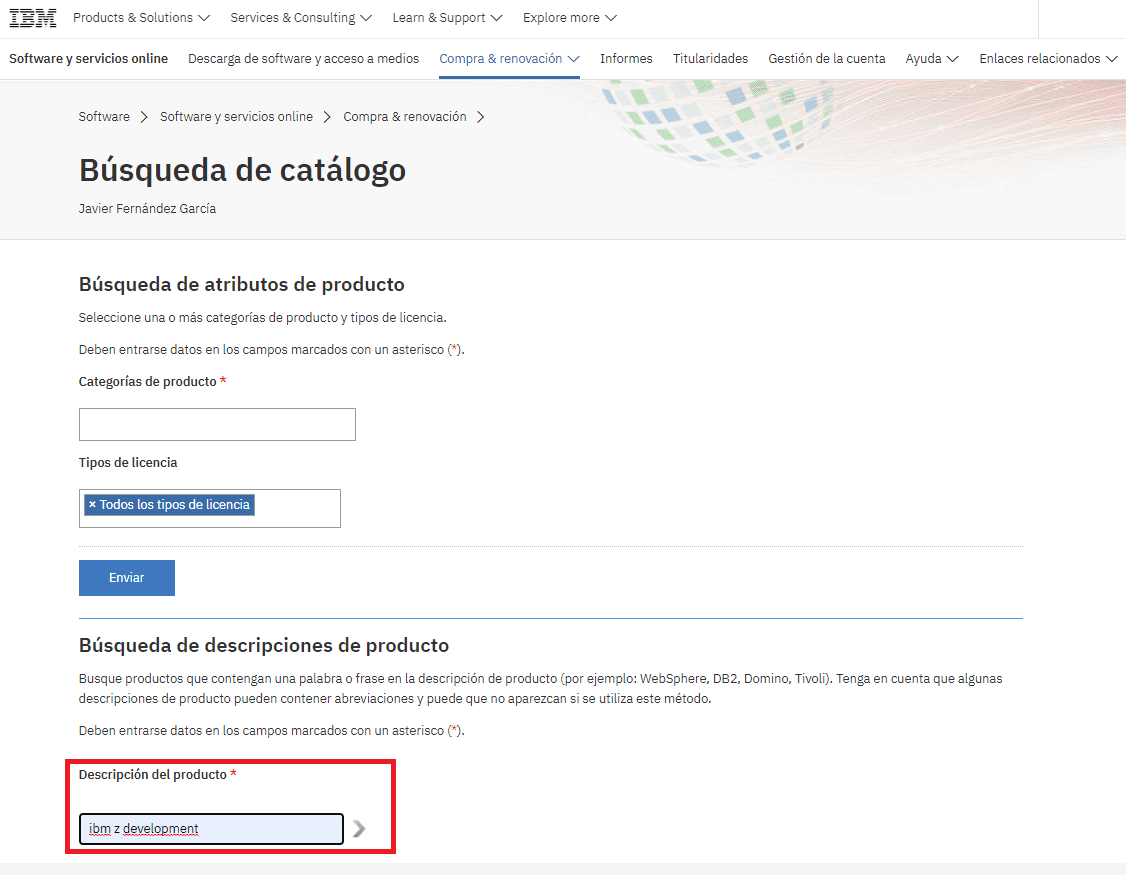Expand the Learn & Support menu
Viewport: 1126px width, 875px height.
pyautogui.click(x=447, y=18)
